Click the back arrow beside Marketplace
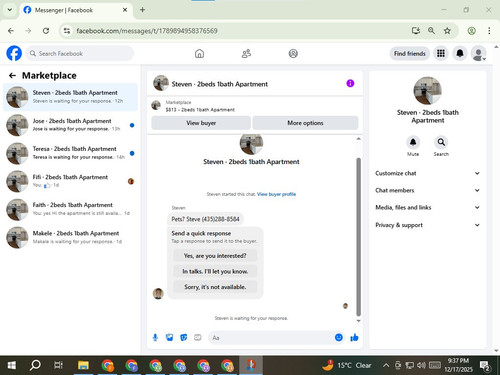500x375 pixels. (x=12, y=76)
